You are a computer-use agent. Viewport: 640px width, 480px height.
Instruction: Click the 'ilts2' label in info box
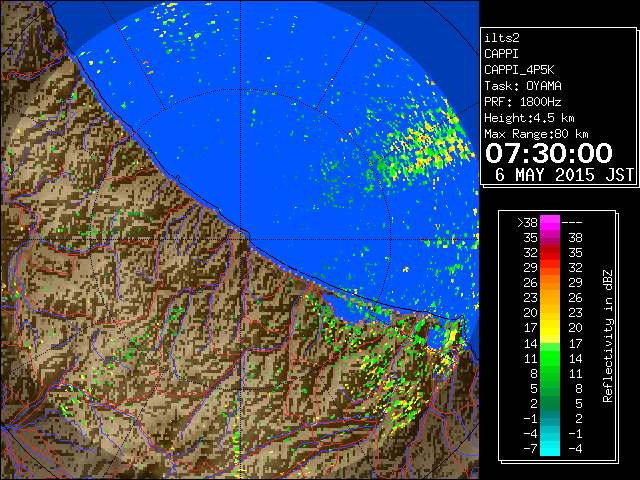[x=502, y=38]
